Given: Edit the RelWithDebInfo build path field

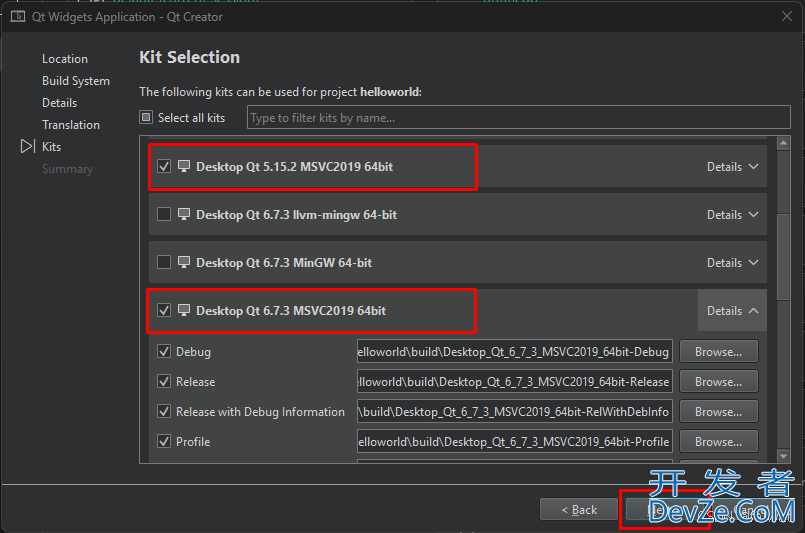Looking at the screenshot, I should point(514,412).
